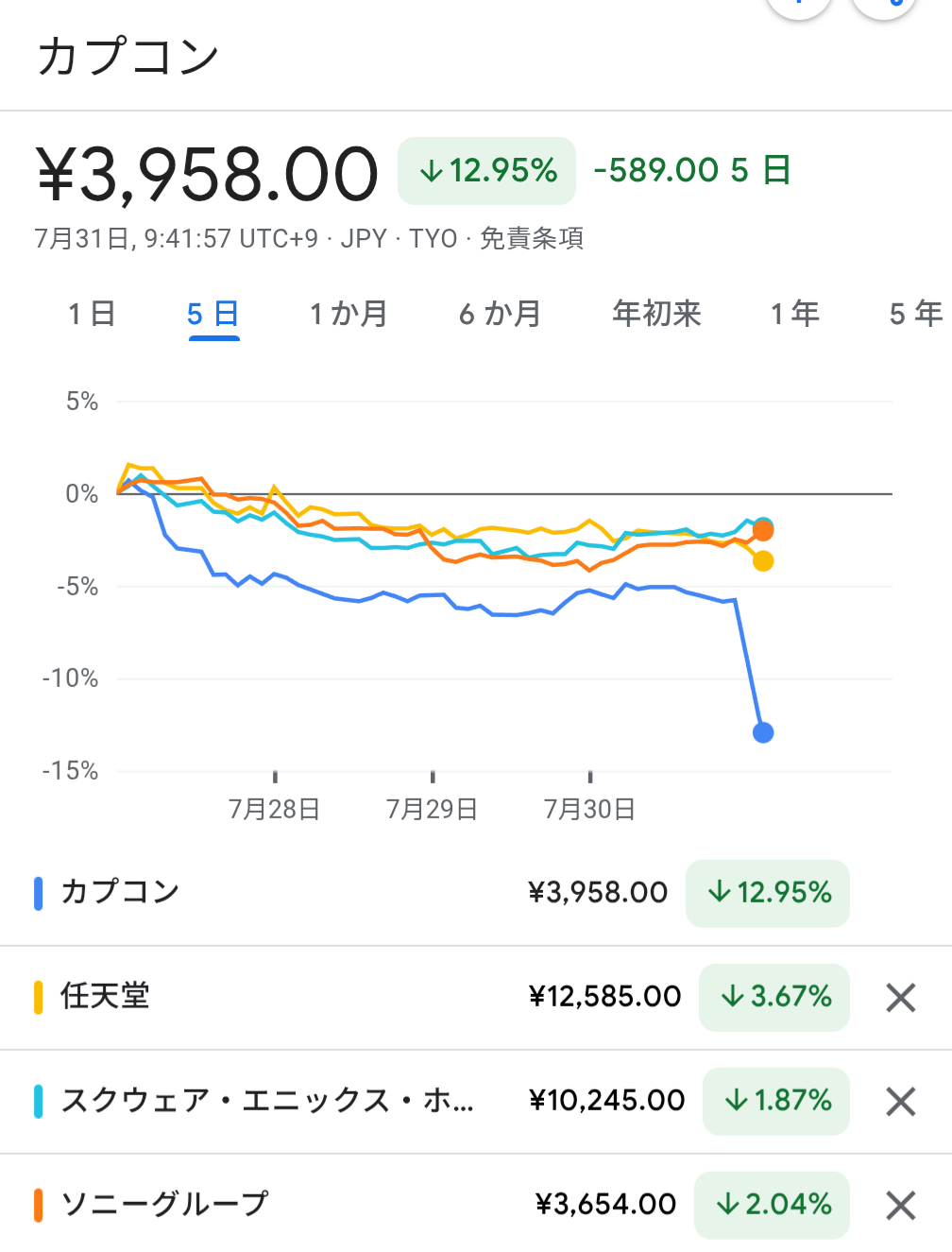Select the 1か月 time range tab
This screenshot has height=1252, width=952.
(x=348, y=314)
